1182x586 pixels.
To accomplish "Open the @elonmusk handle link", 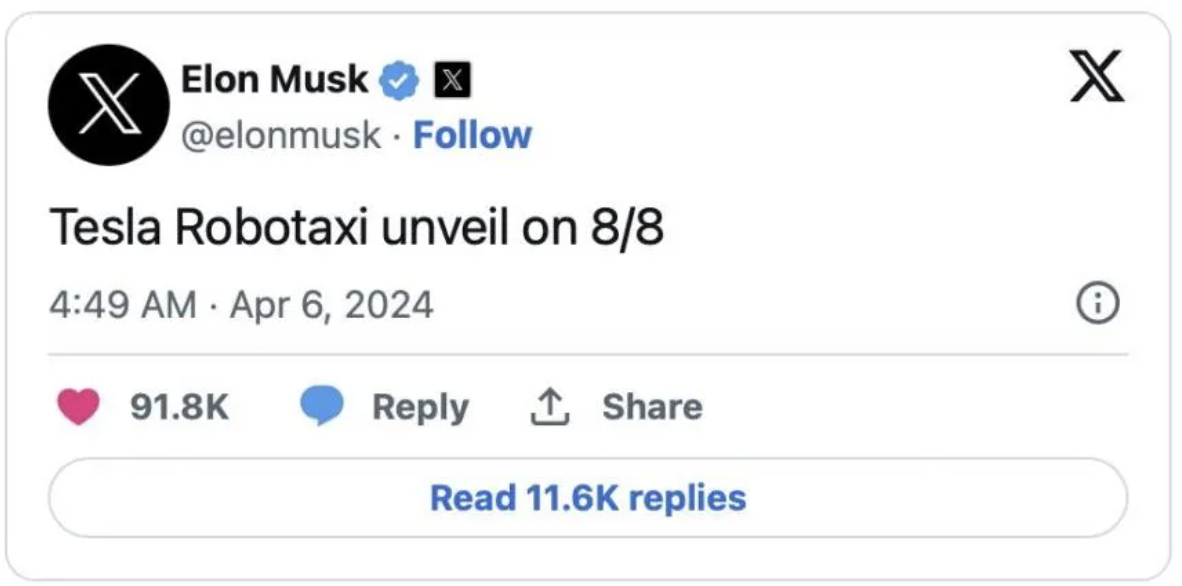I will pyautogui.click(x=280, y=135).
